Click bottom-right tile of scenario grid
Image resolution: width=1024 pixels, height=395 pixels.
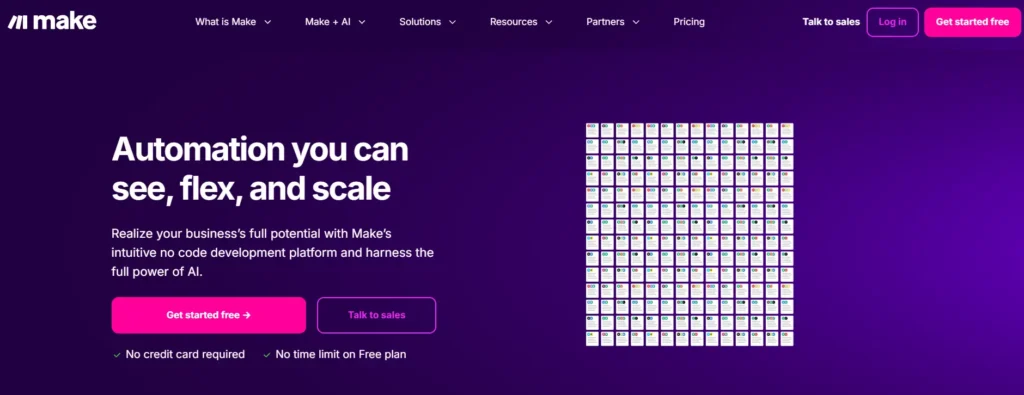786,338
